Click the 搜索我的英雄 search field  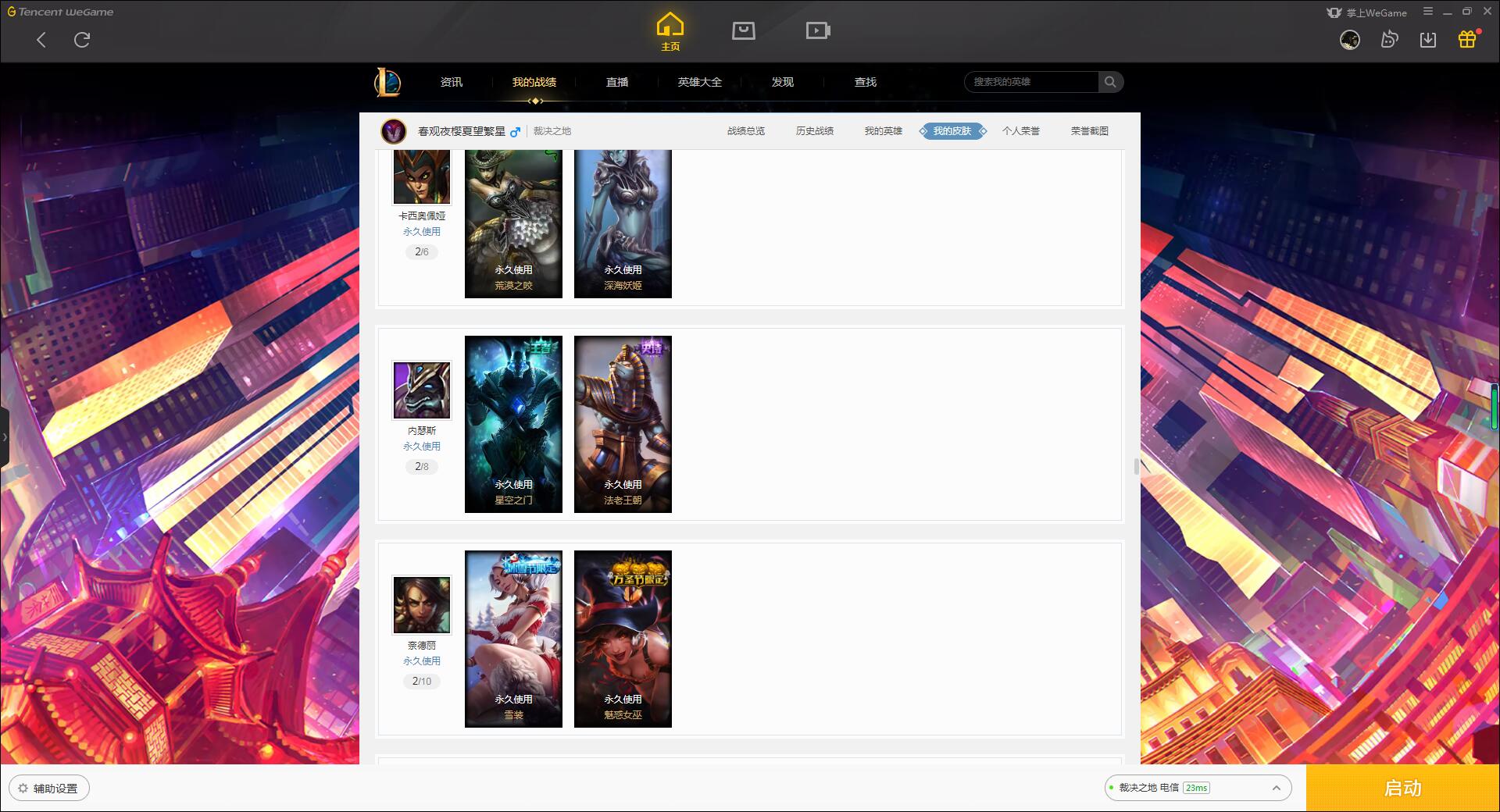(1032, 82)
